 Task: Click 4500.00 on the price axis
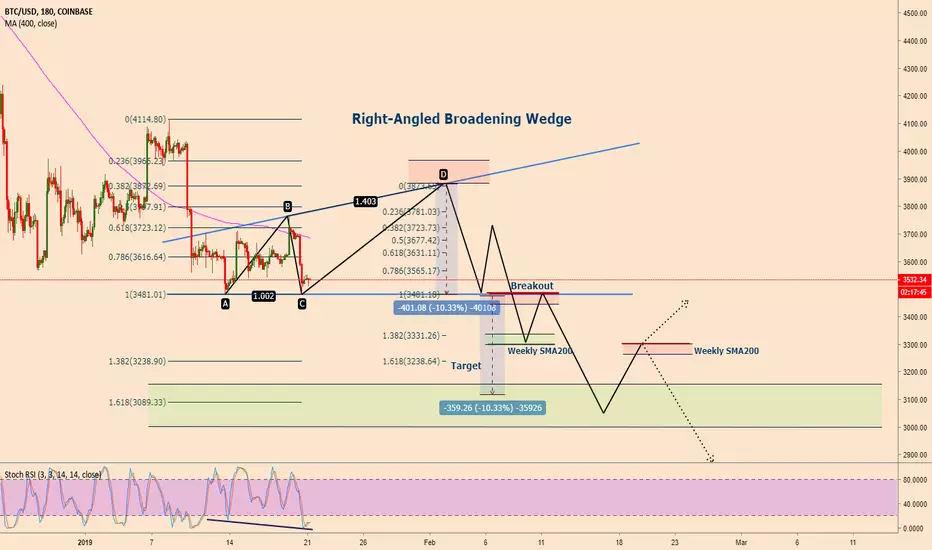tap(915, 13)
